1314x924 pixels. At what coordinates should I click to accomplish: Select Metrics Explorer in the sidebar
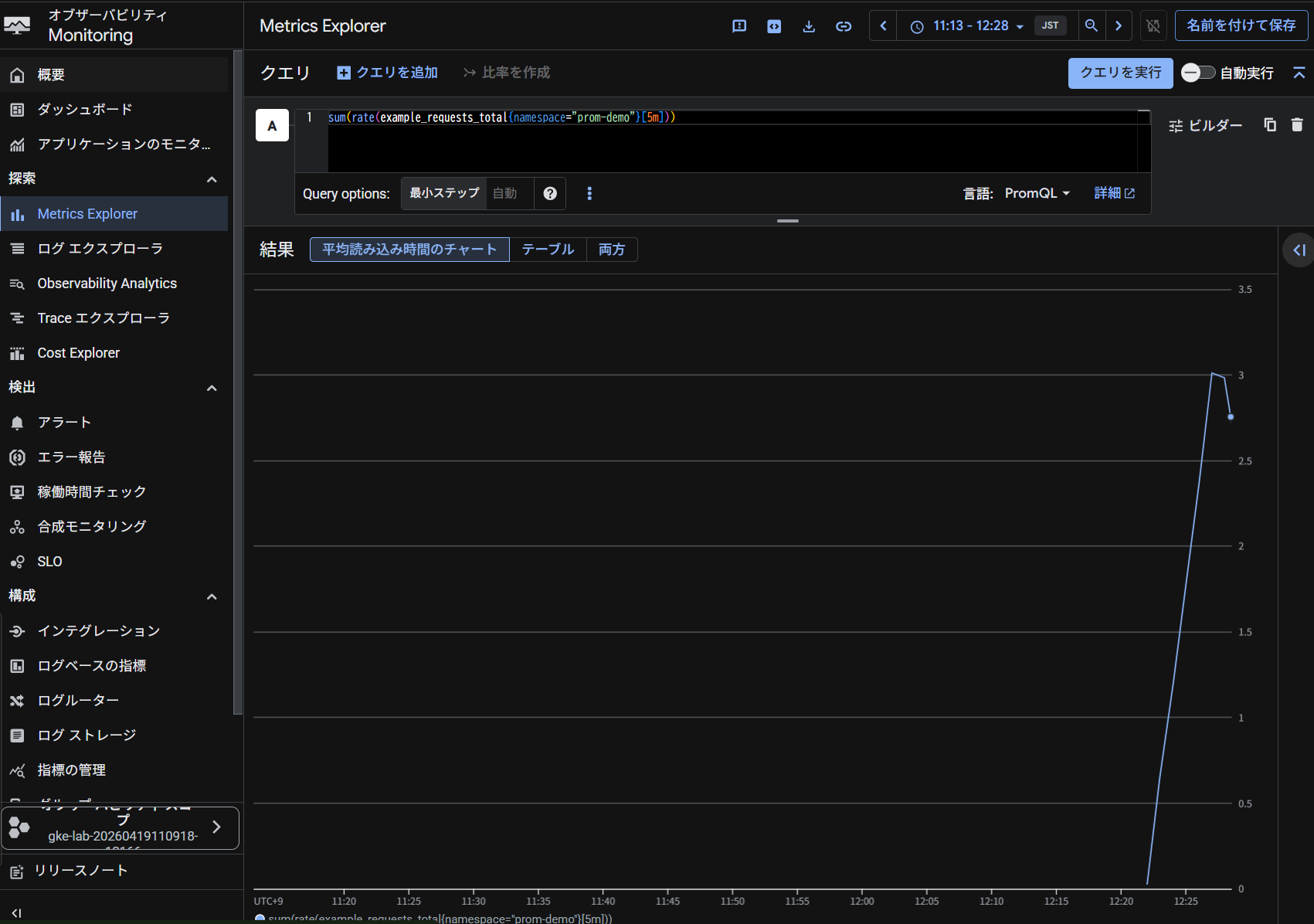pos(114,214)
